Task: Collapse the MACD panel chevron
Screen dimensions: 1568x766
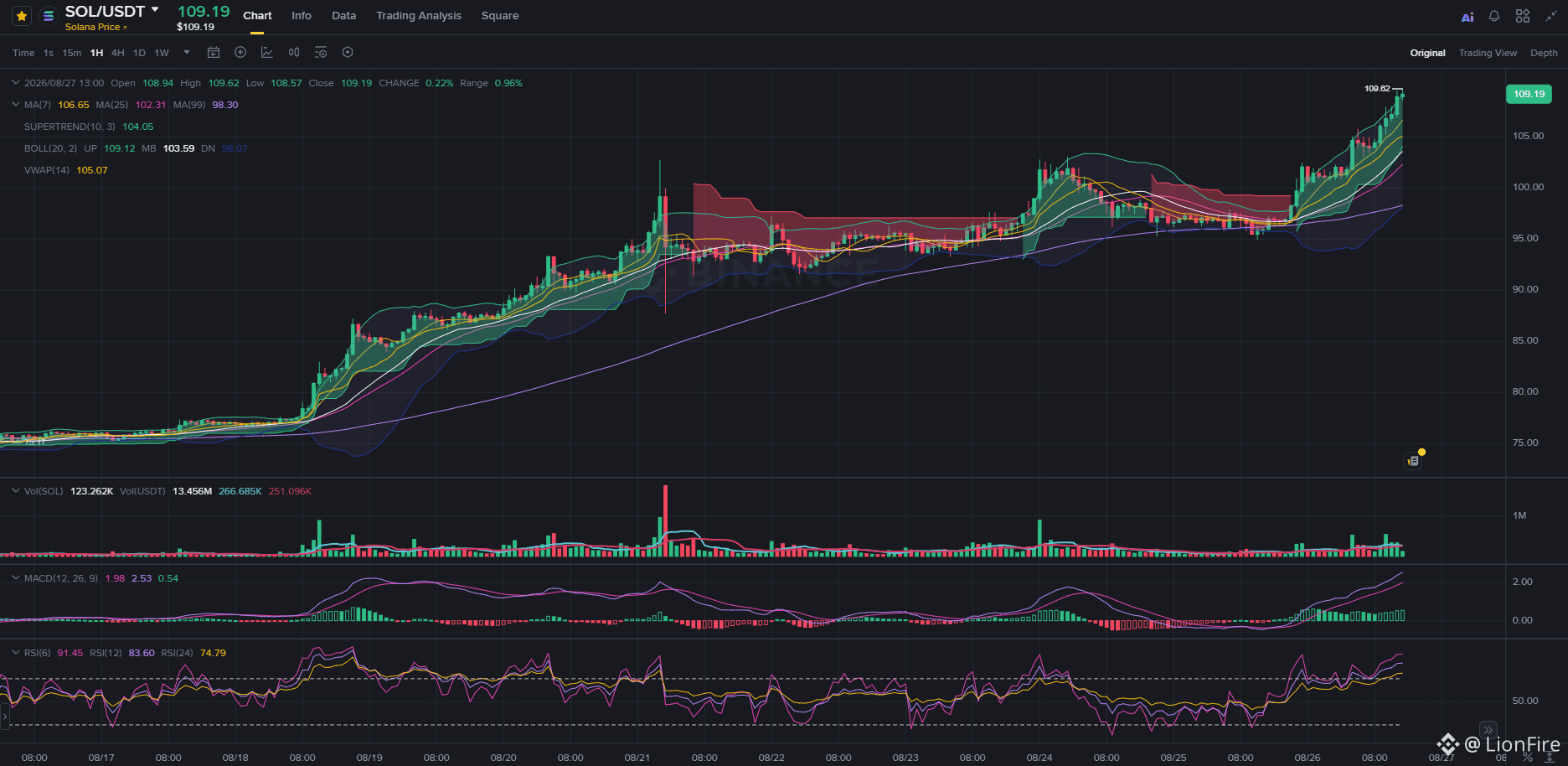Action: (x=15, y=577)
